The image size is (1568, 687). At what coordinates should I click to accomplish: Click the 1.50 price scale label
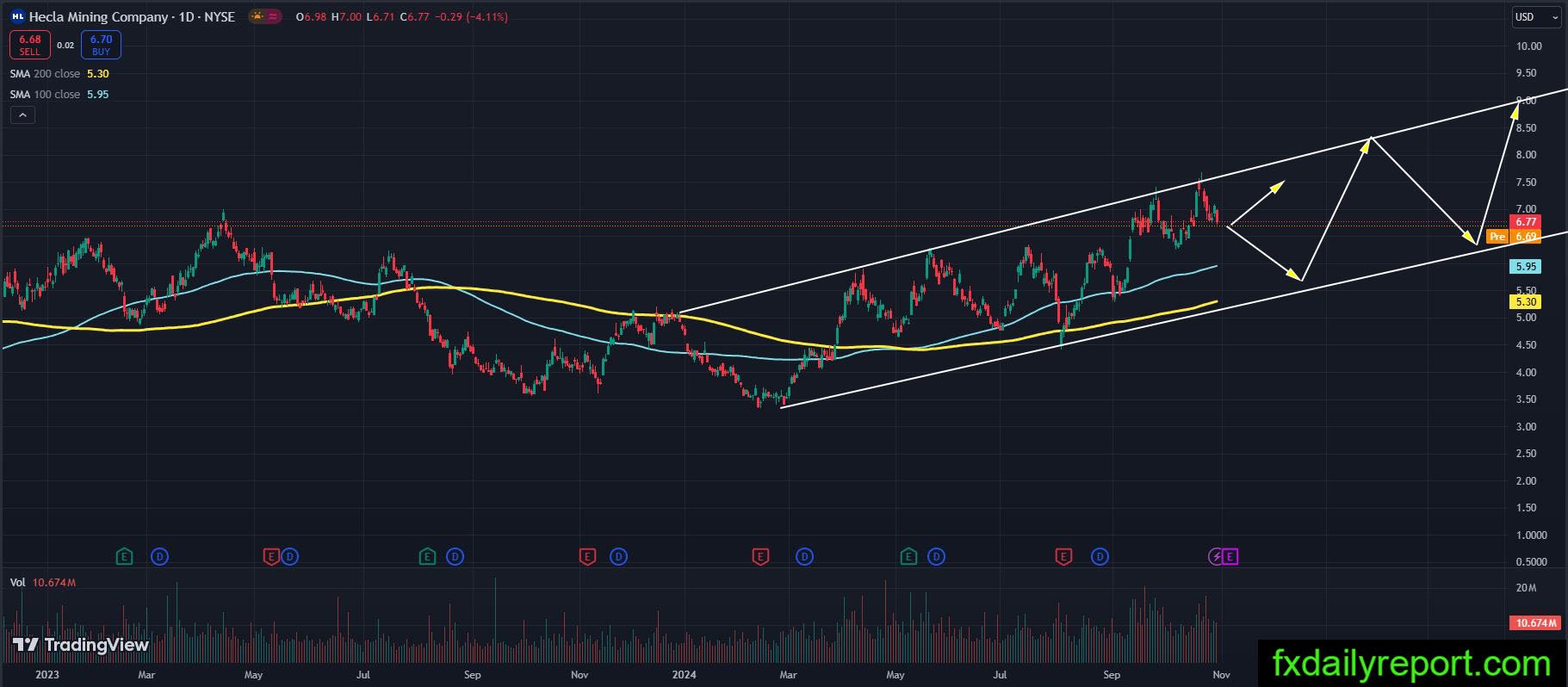(x=1526, y=508)
